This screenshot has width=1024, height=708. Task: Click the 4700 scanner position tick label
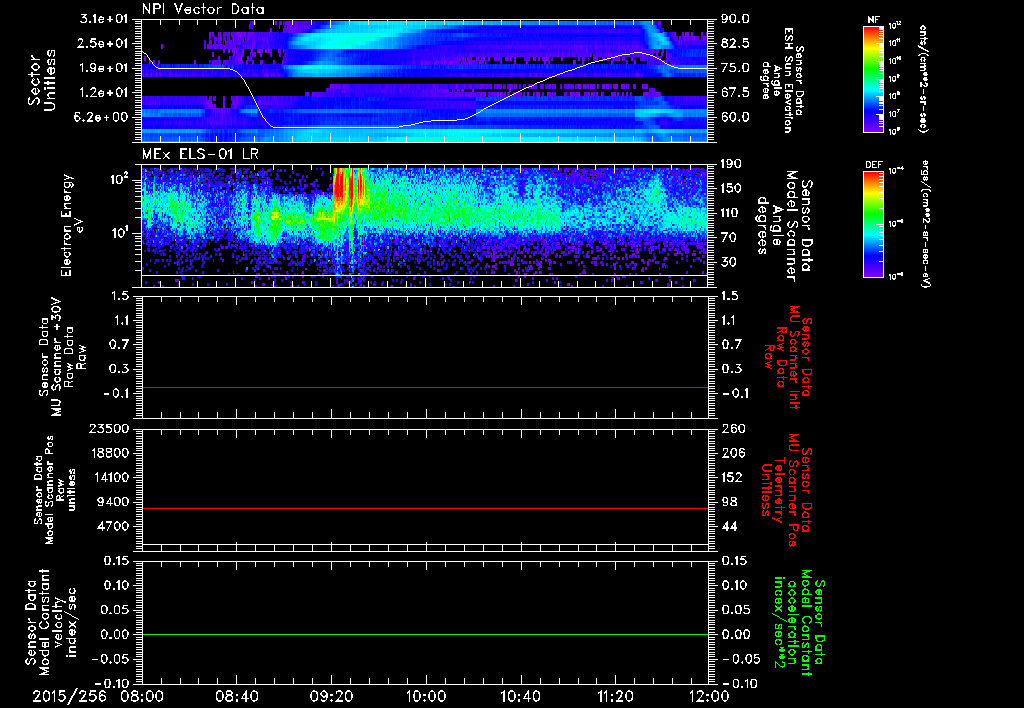(x=114, y=526)
